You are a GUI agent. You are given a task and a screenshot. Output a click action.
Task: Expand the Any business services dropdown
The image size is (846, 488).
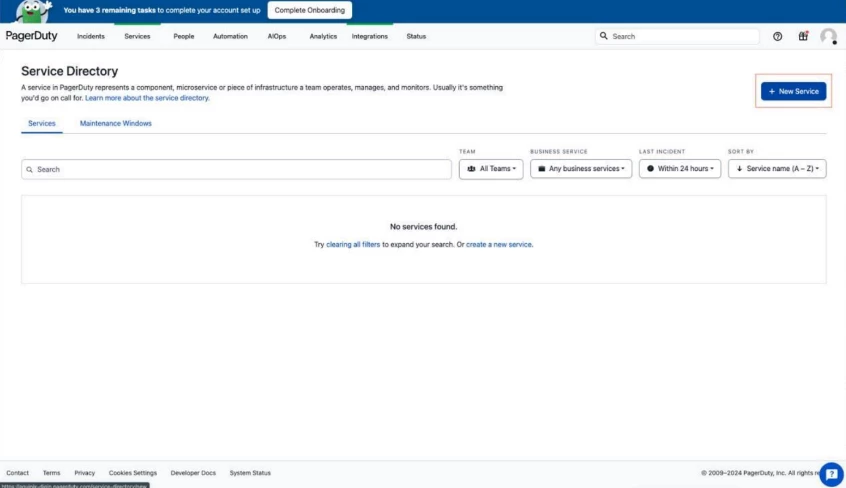tap(581, 169)
